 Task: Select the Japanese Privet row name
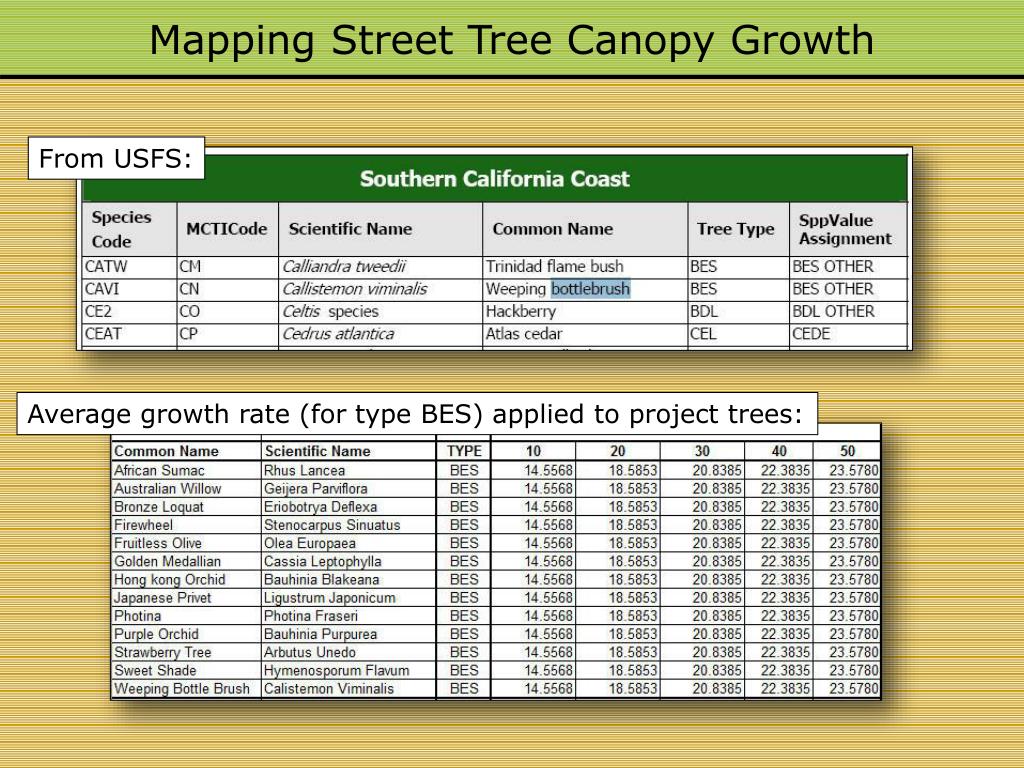pyautogui.click(x=163, y=598)
